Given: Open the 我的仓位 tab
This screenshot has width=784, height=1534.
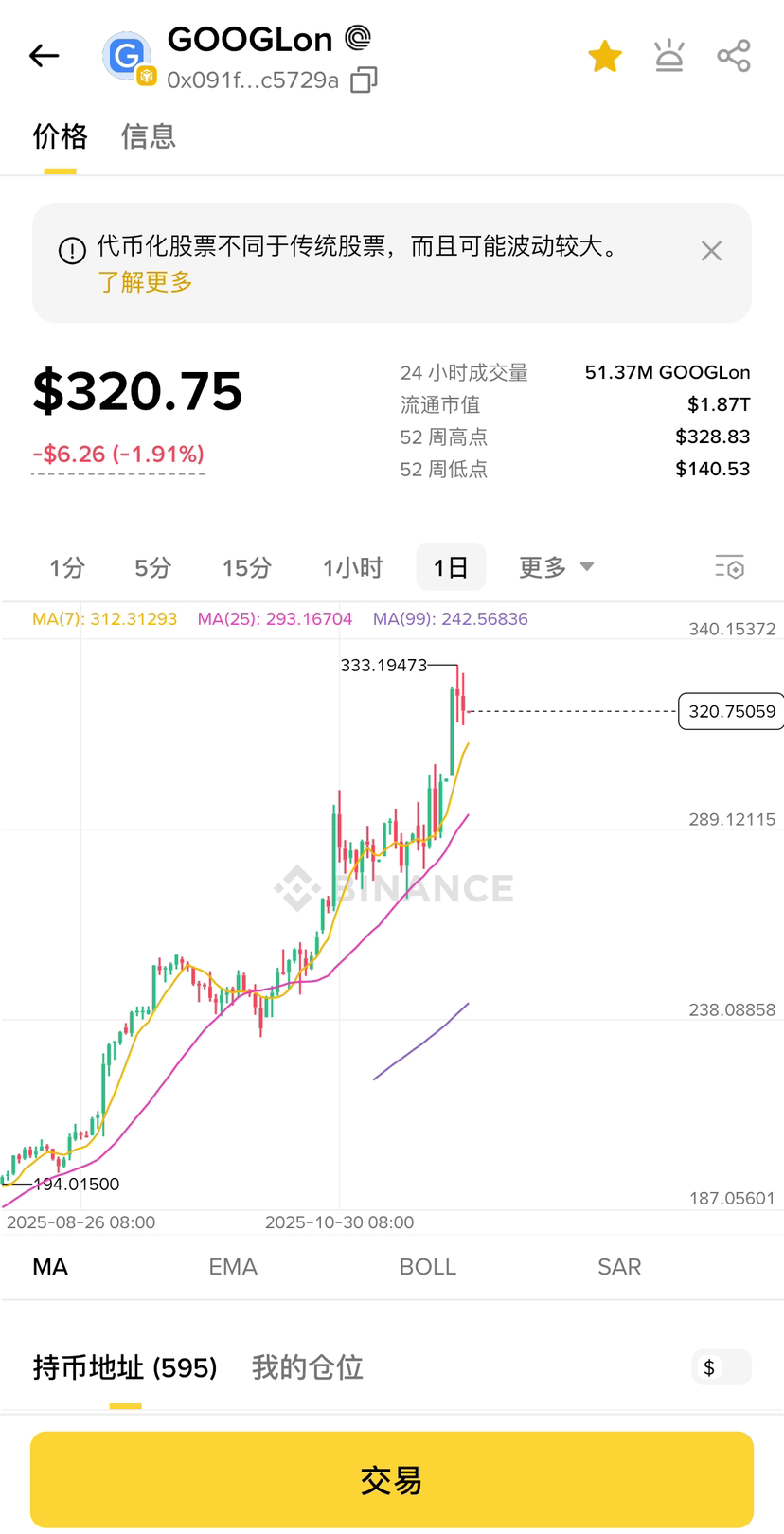Looking at the screenshot, I should [x=307, y=1367].
